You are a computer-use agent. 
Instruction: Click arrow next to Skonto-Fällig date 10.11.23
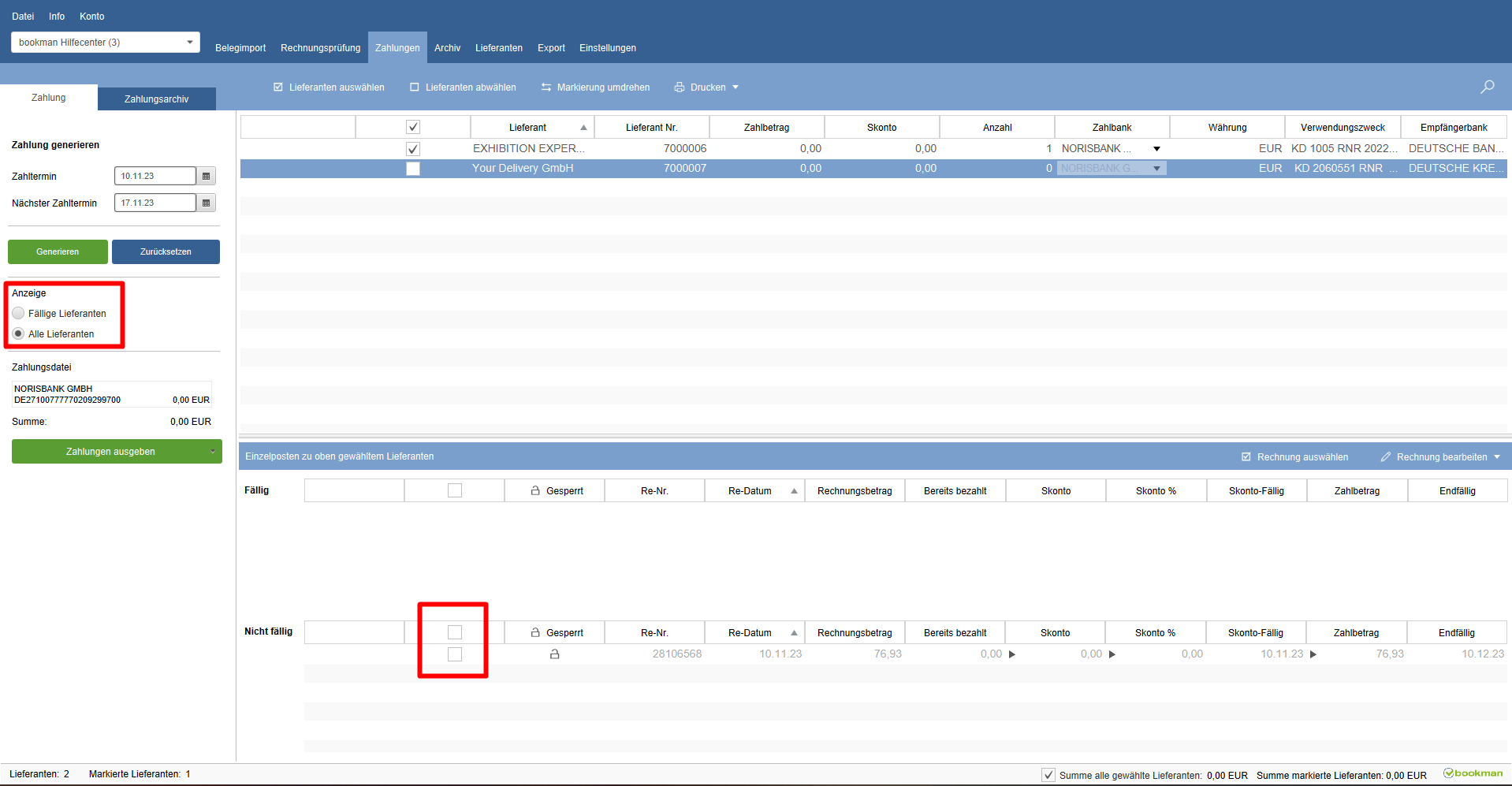coord(1313,654)
